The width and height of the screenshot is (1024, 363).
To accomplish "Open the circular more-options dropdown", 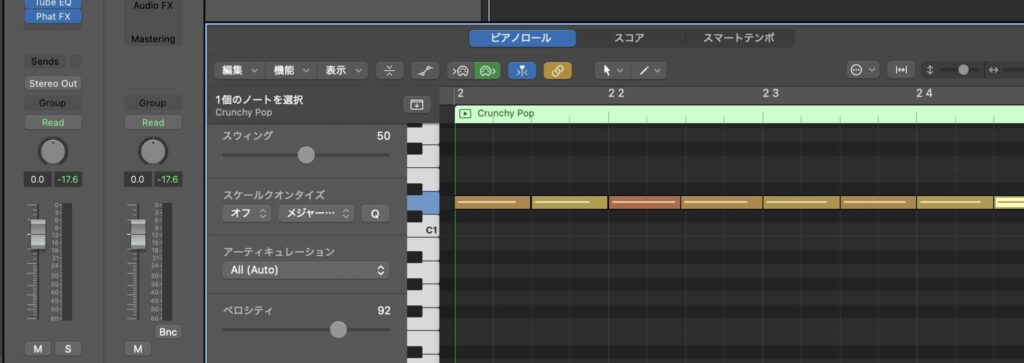I will point(863,71).
